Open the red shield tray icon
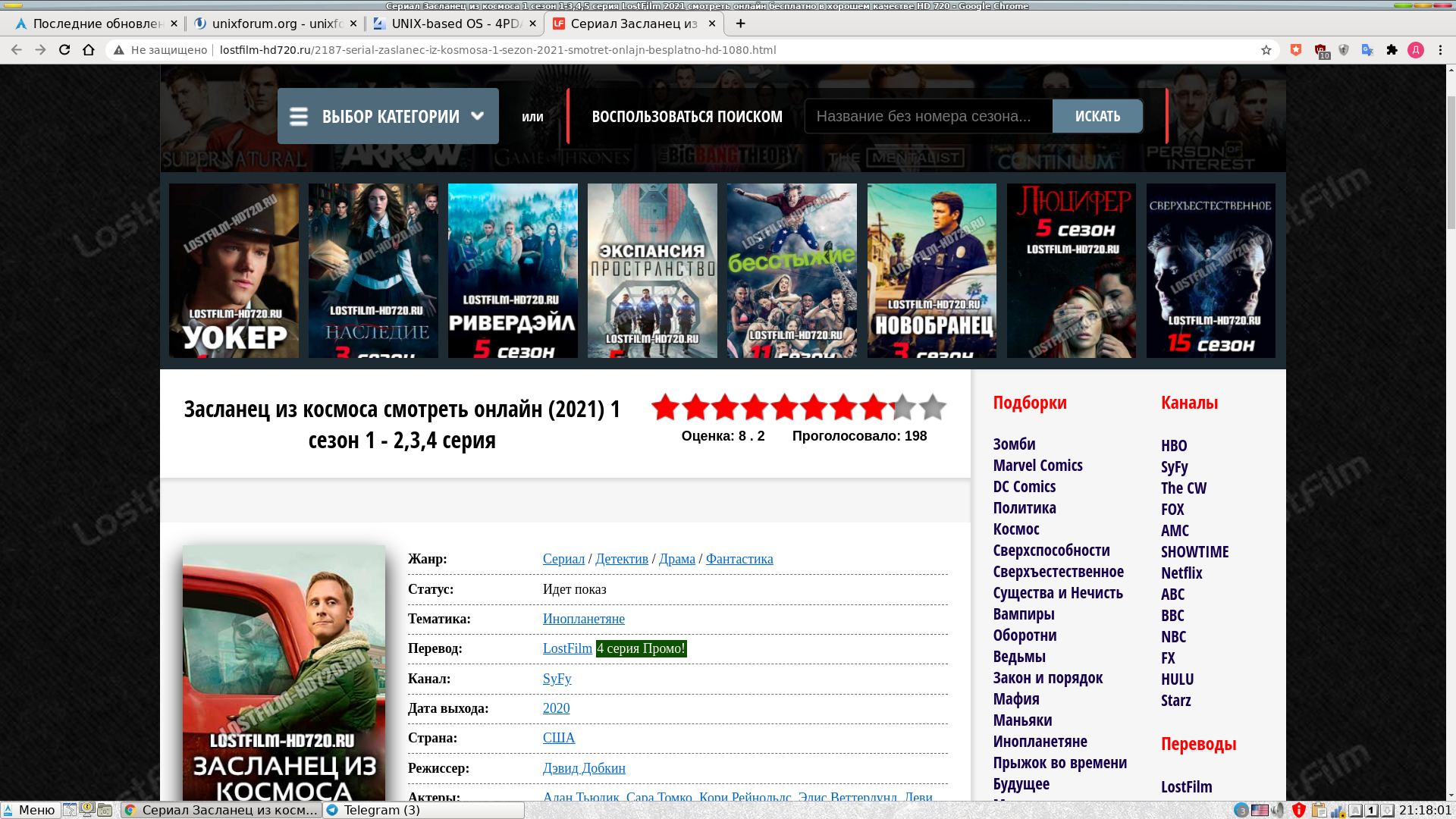The image size is (1456, 819). (1299, 810)
